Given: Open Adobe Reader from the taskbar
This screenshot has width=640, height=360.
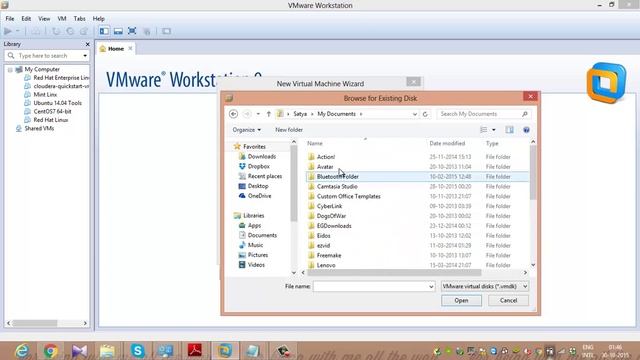Looking at the screenshot, I should tap(195, 351).
